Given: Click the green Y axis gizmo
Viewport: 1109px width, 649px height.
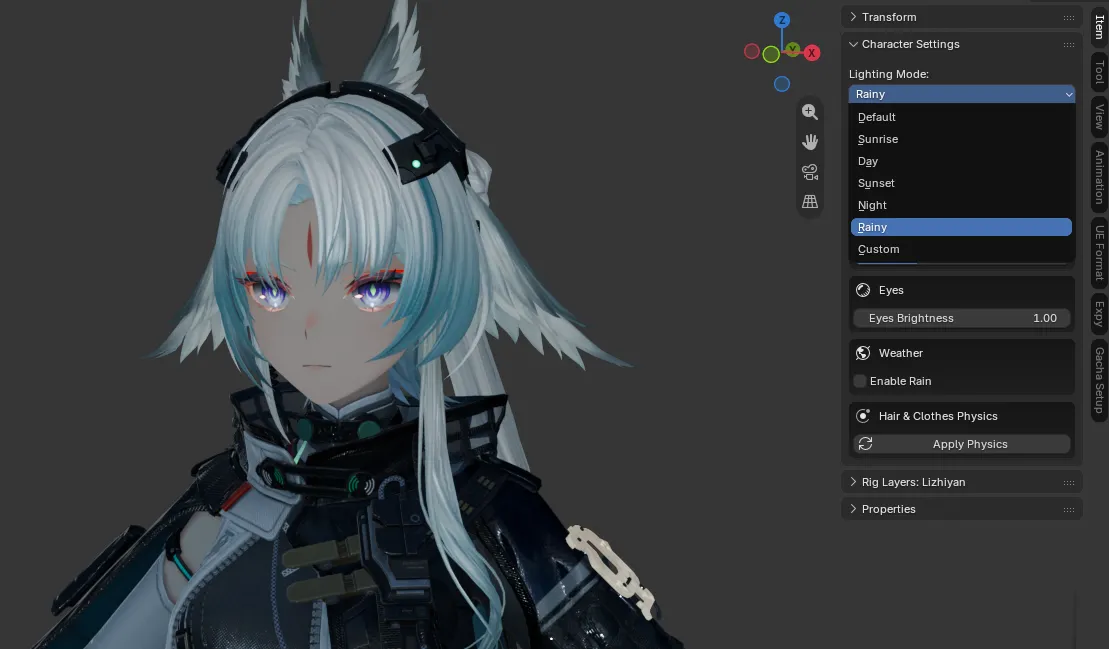Looking at the screenshot, I should click(x=793, y=49).
